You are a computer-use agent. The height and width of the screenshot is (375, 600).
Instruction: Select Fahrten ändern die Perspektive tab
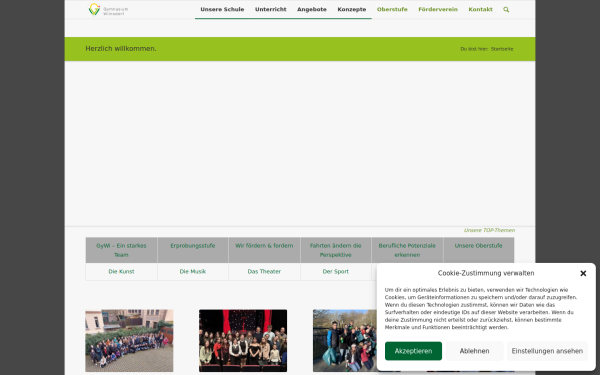tap(336, 250)
